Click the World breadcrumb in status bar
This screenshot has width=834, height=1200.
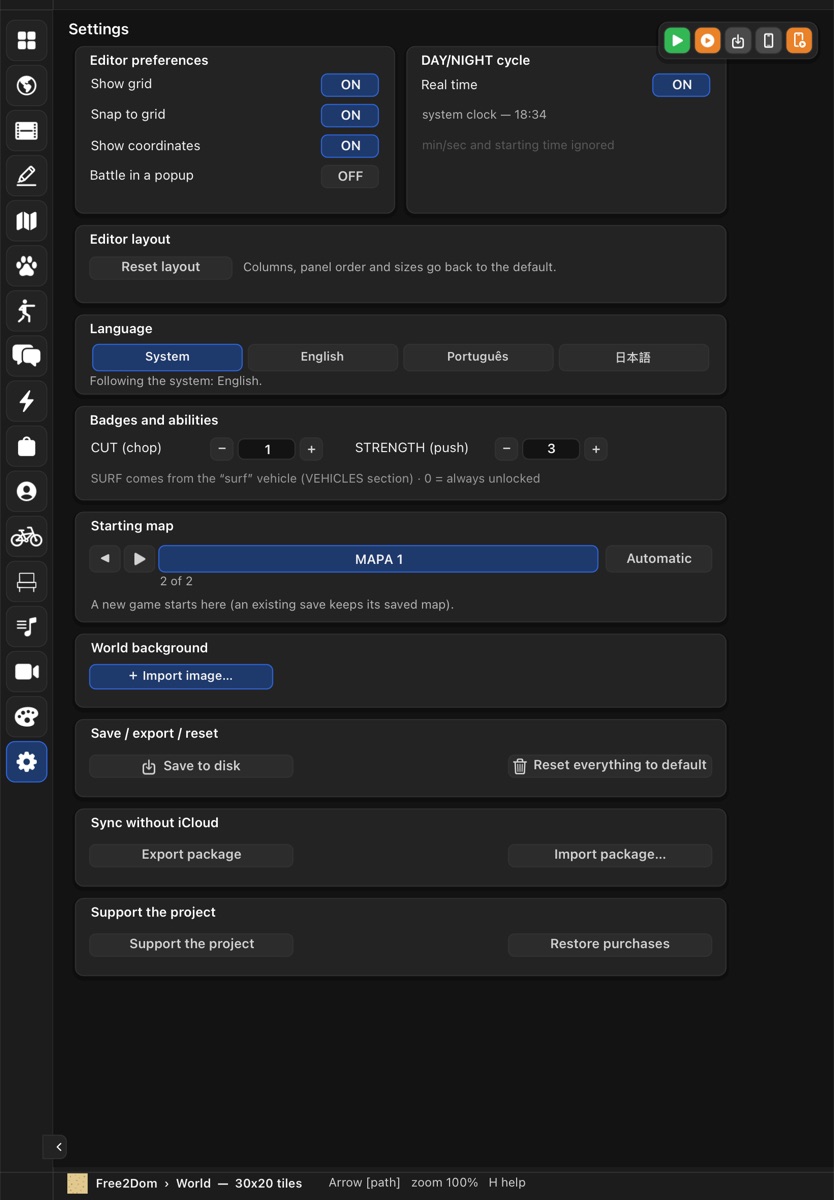point(193,1183)
